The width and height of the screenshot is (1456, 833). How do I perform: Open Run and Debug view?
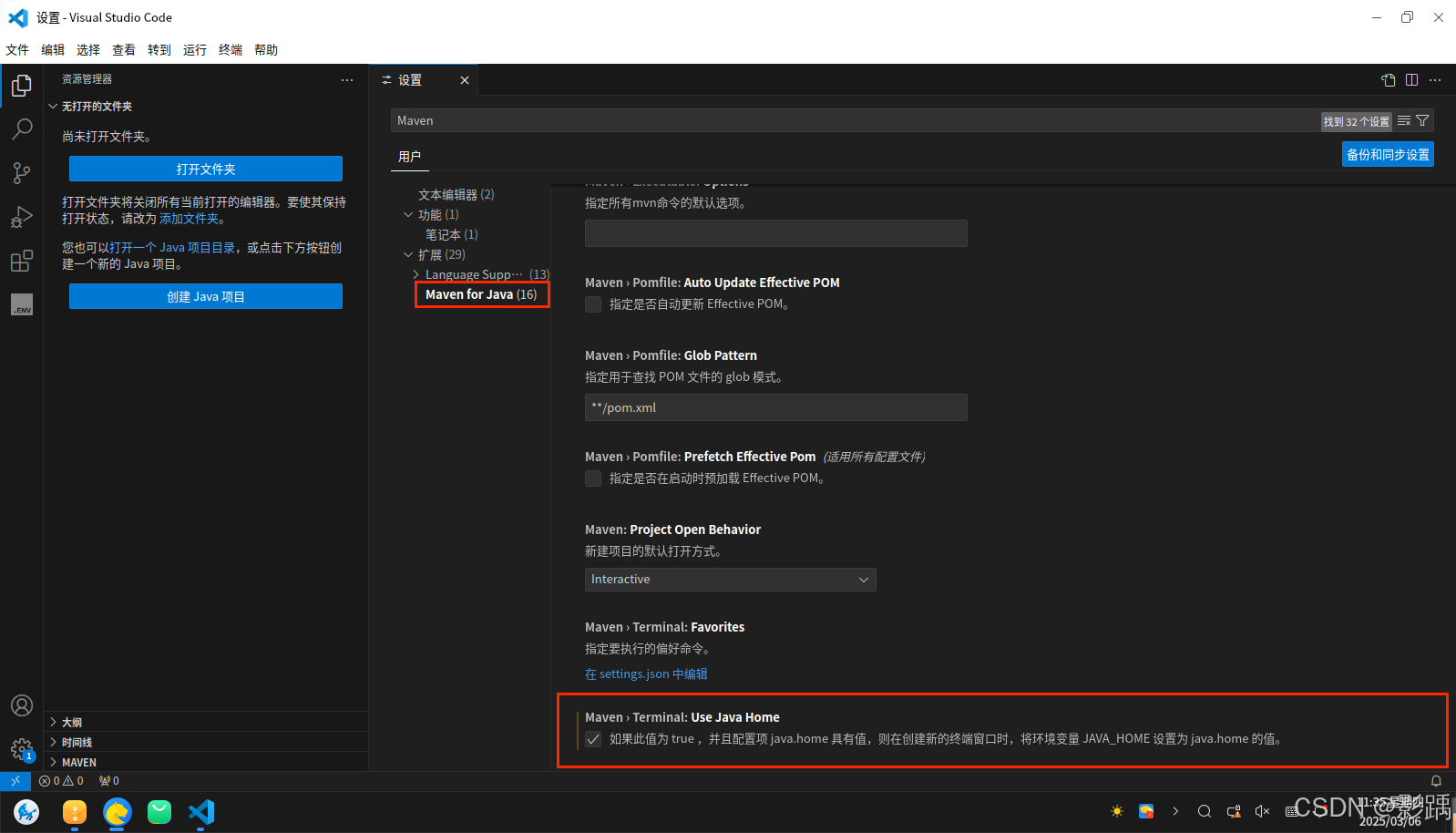(22, 217)
